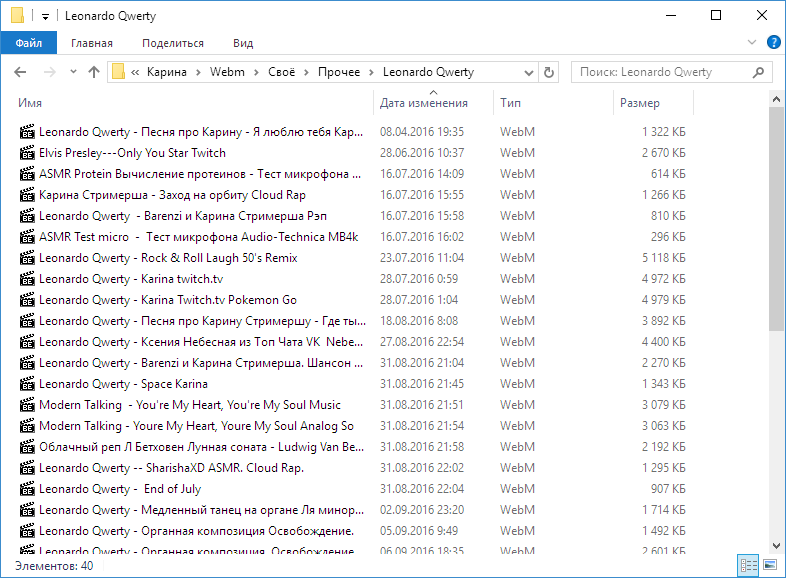The width and height of the screenshot is (786, 578).
Task: Select video icon of Elvis Presley---Only You file
Action: click(27, 153)
